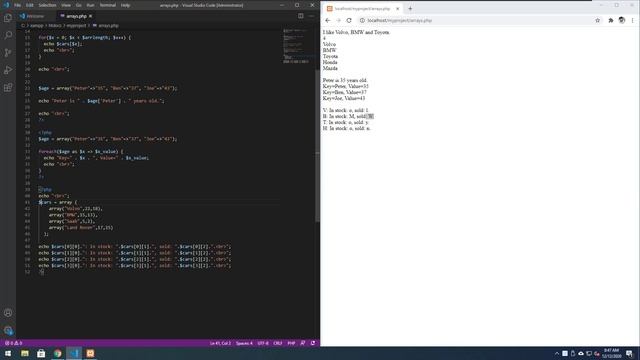The width and height of the screenshot is (640, 360).
Task: Open the File menu in VS Code
Action: click(x=18, y=5)
